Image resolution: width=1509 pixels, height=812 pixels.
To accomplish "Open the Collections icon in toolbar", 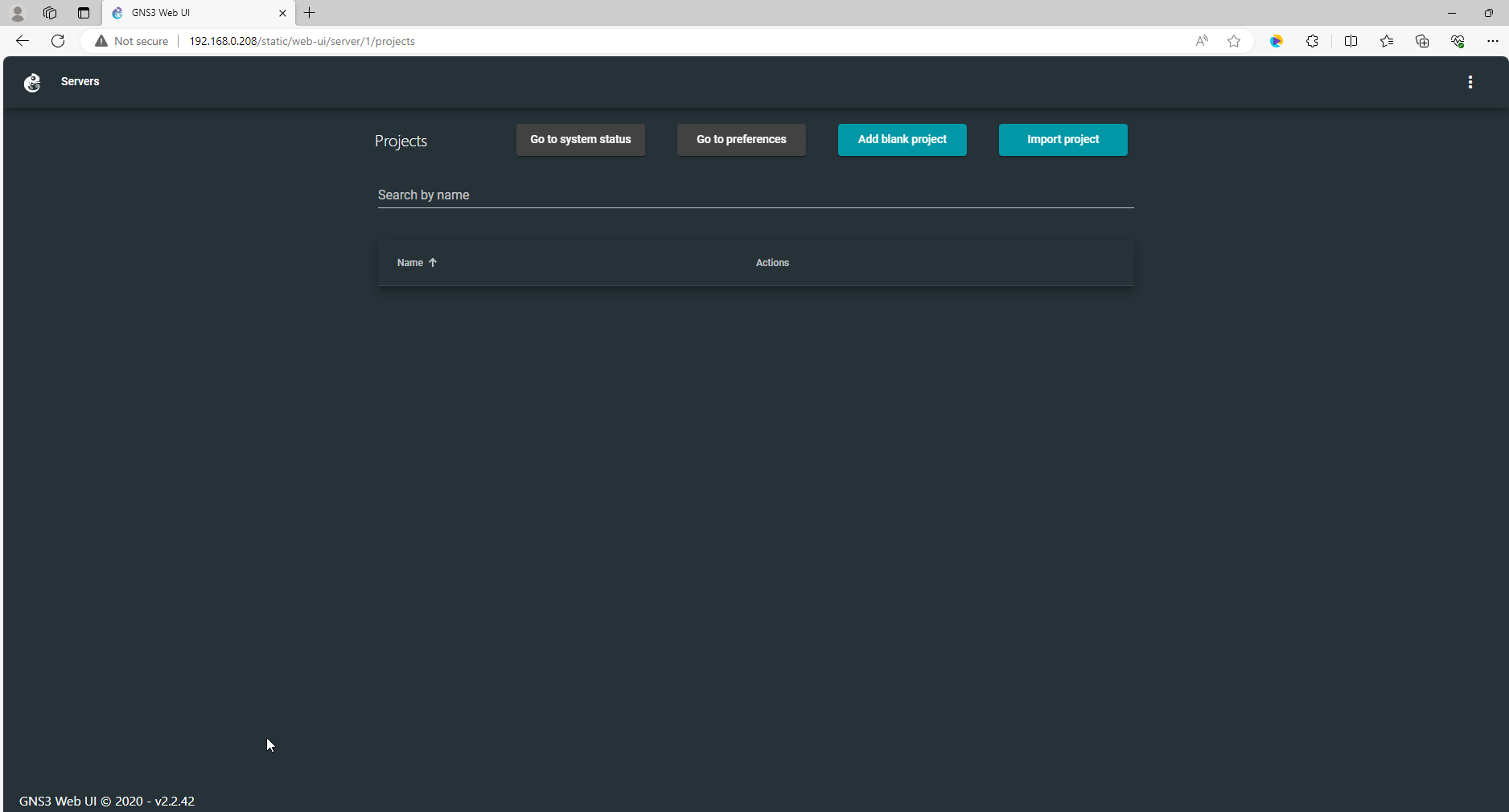I will [x=1422, y=41].
